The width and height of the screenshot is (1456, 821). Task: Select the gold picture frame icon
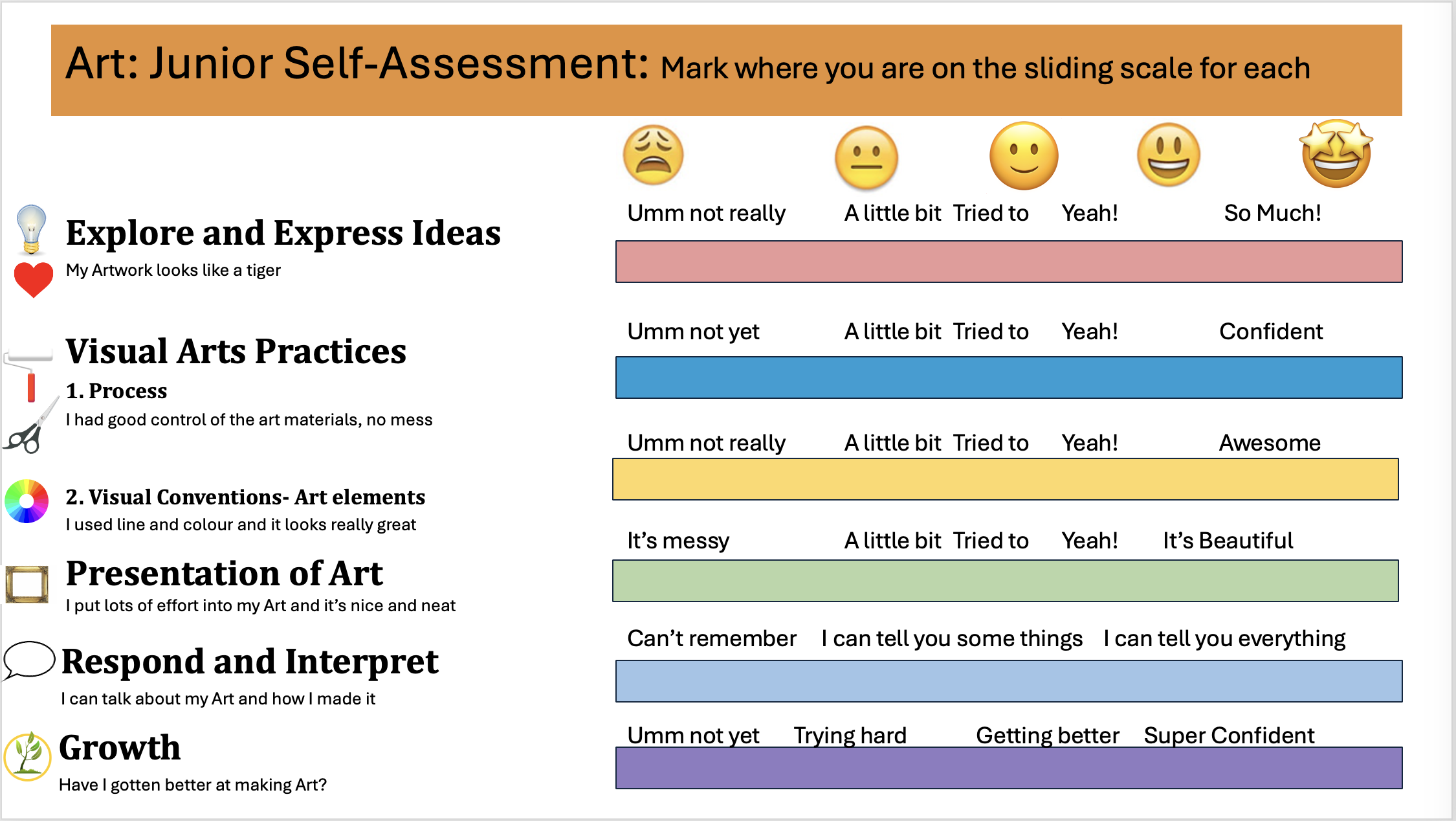[27, 584]
